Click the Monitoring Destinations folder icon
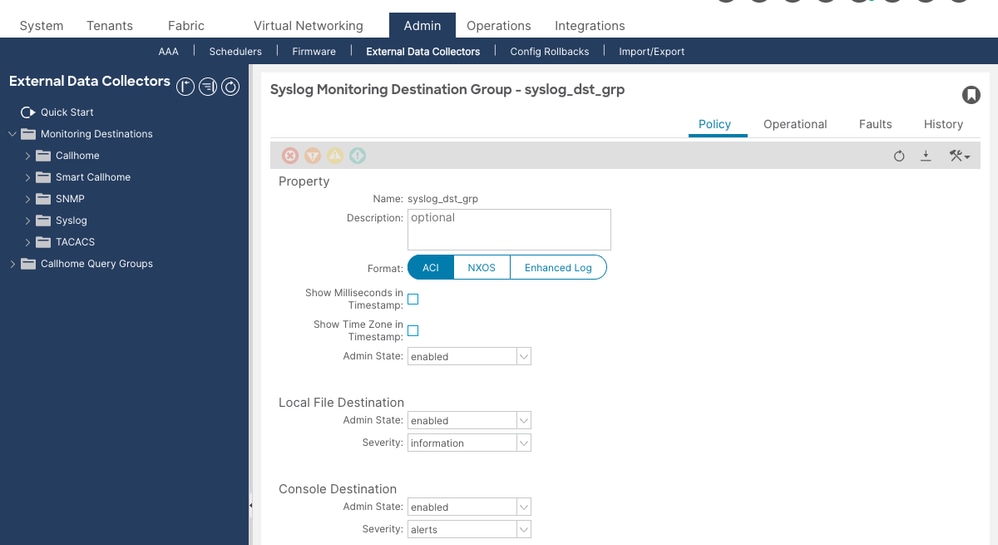Viewport: 998px width, 545px height. [x=28, y=134]
